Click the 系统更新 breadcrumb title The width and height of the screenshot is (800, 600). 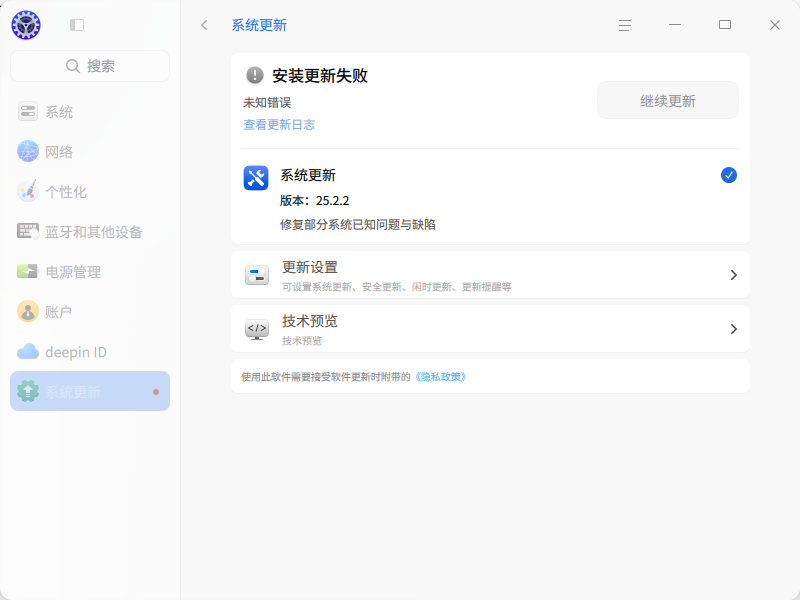point(259,25)
